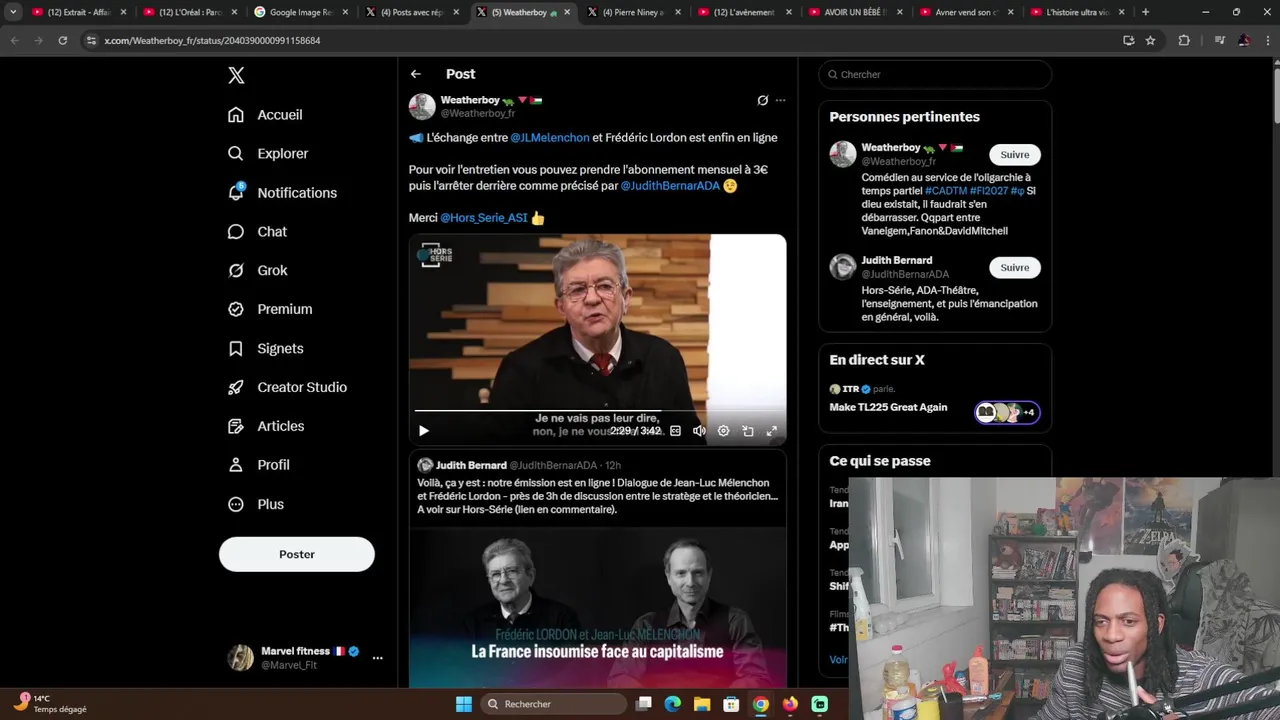The width and height of the screenshot is (1280, 720).
Task: Go back with the Post arrow
Action: click(x=416, y=74)
